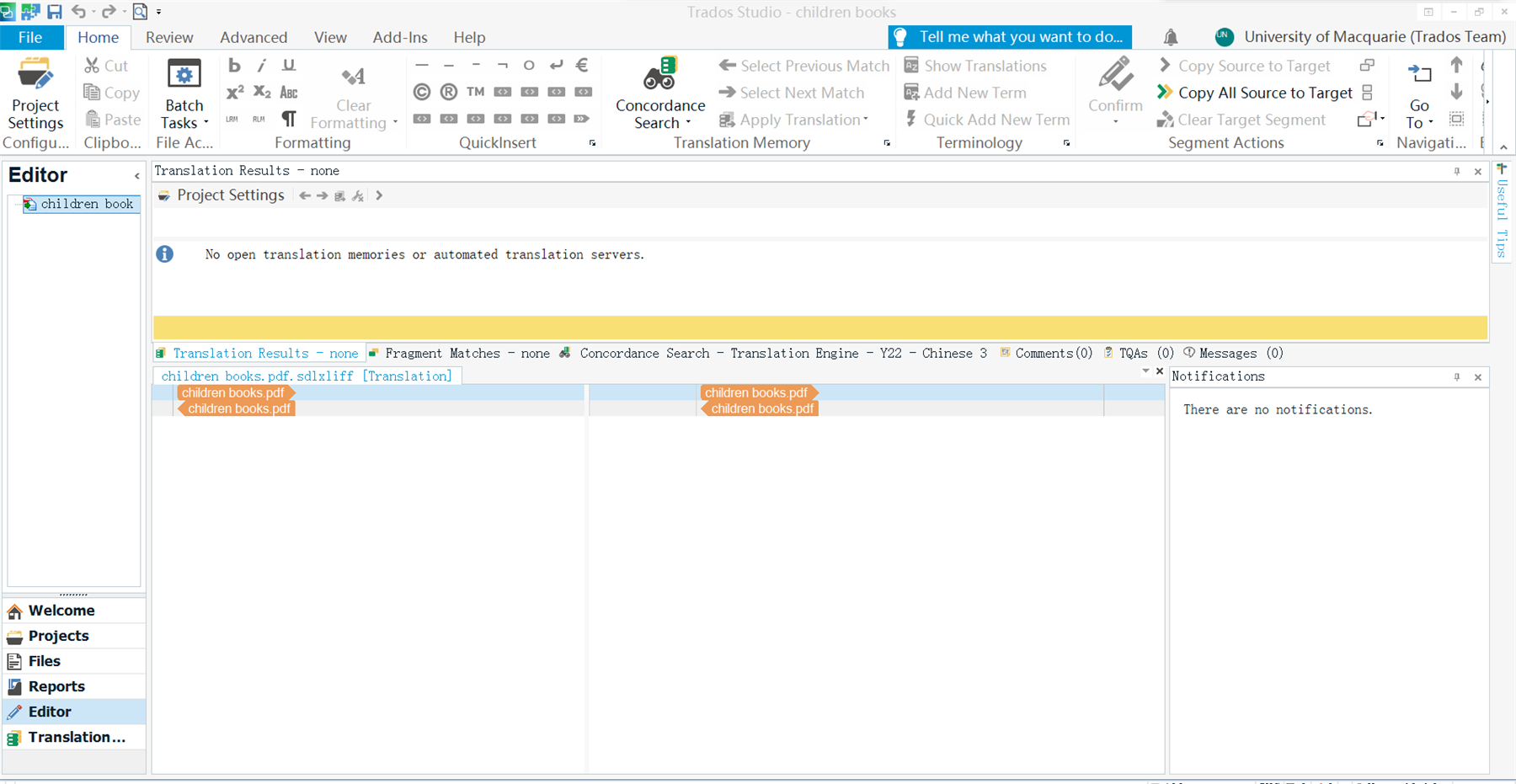
Task: Click the Copy clipboard button
Action: pos(112,93)
